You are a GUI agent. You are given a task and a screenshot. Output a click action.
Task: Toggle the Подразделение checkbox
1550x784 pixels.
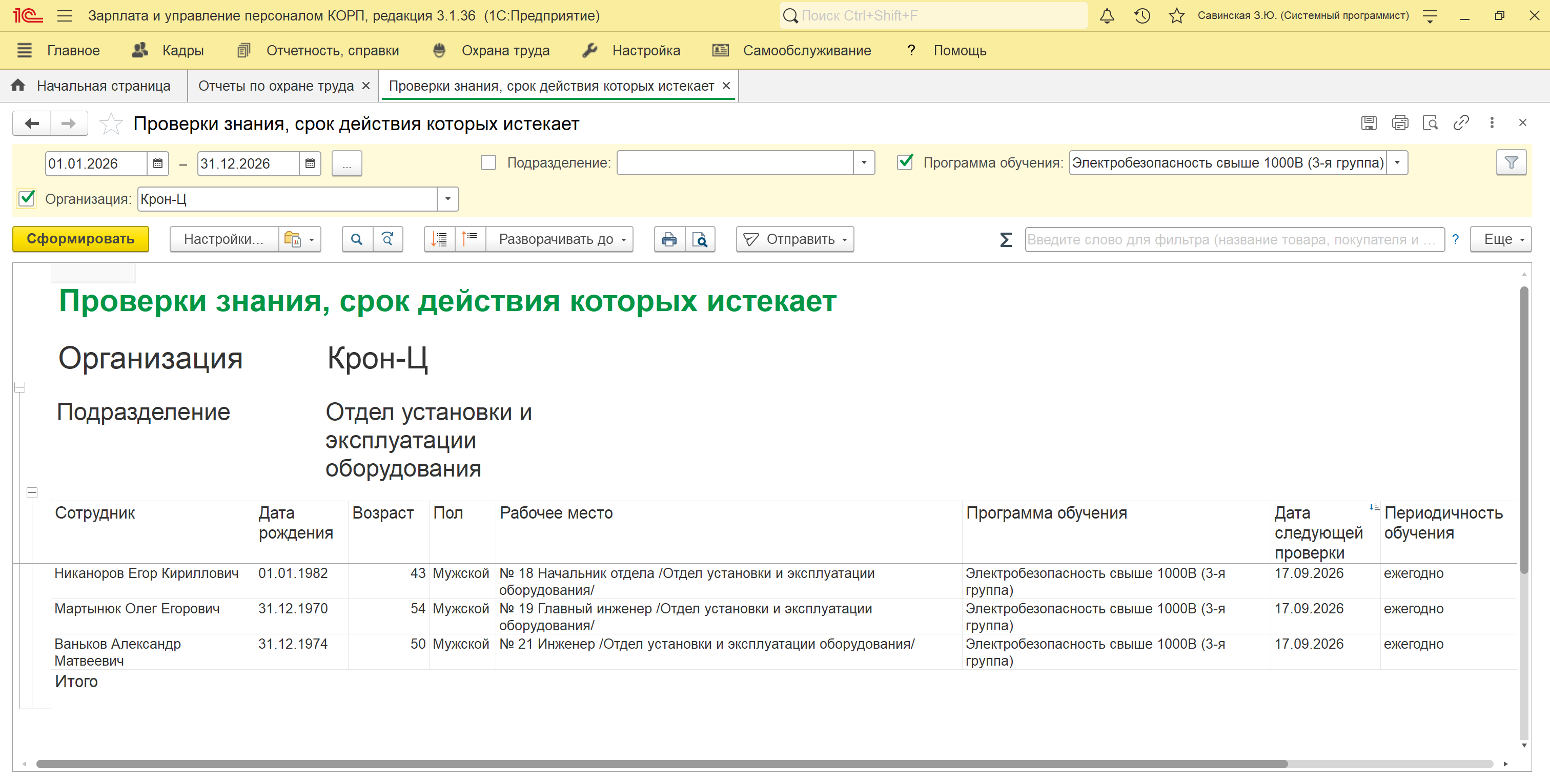[x=488, y=163]
